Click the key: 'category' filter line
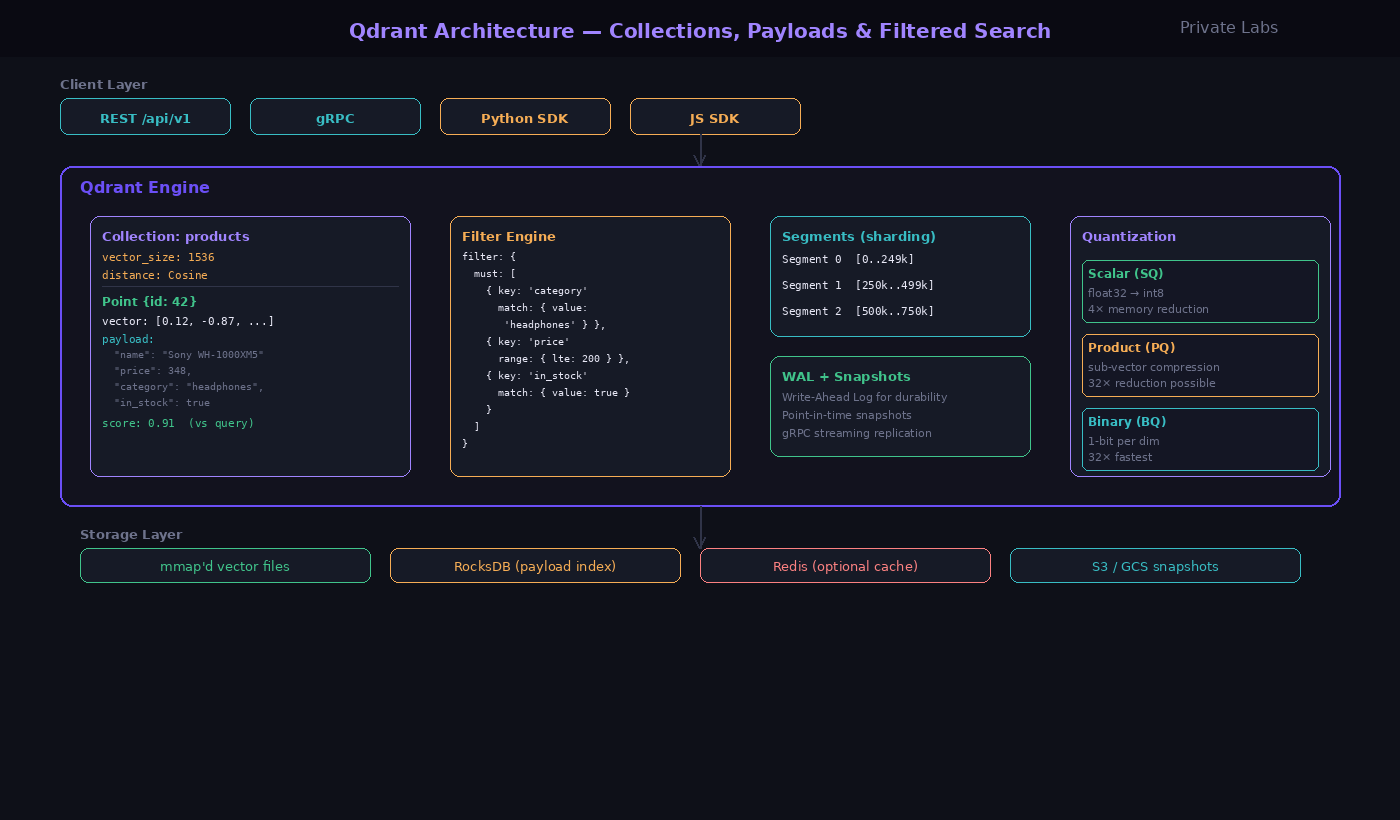The width and height of the screenshot is (1400, 820). coord(537,291)
